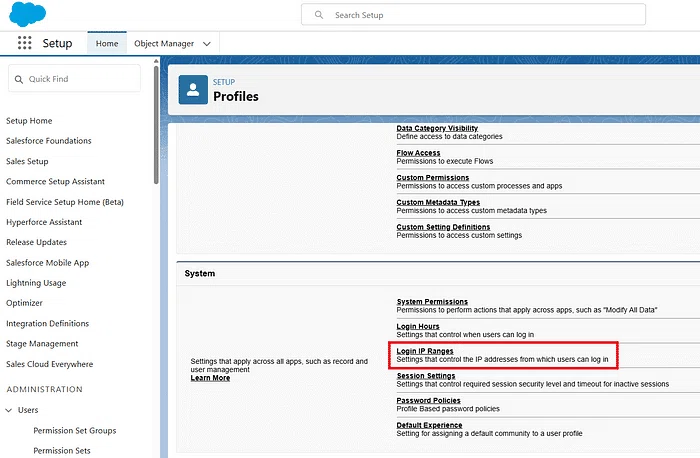
Task: Click the Search Setup magnifier icon
Action: tap(319, 15)
